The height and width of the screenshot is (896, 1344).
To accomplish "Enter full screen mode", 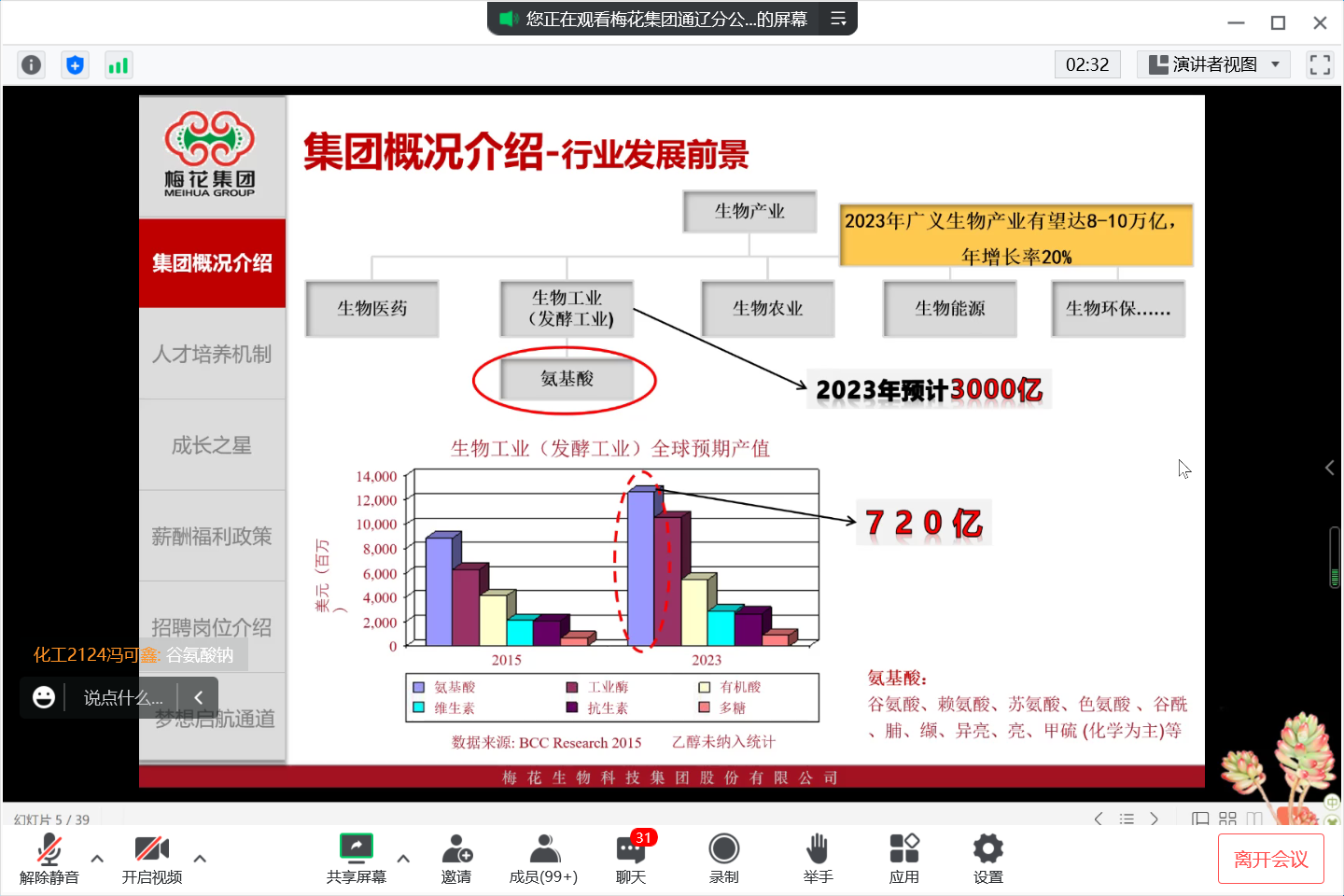I will pyautogui.click(x=1320, y=64).
